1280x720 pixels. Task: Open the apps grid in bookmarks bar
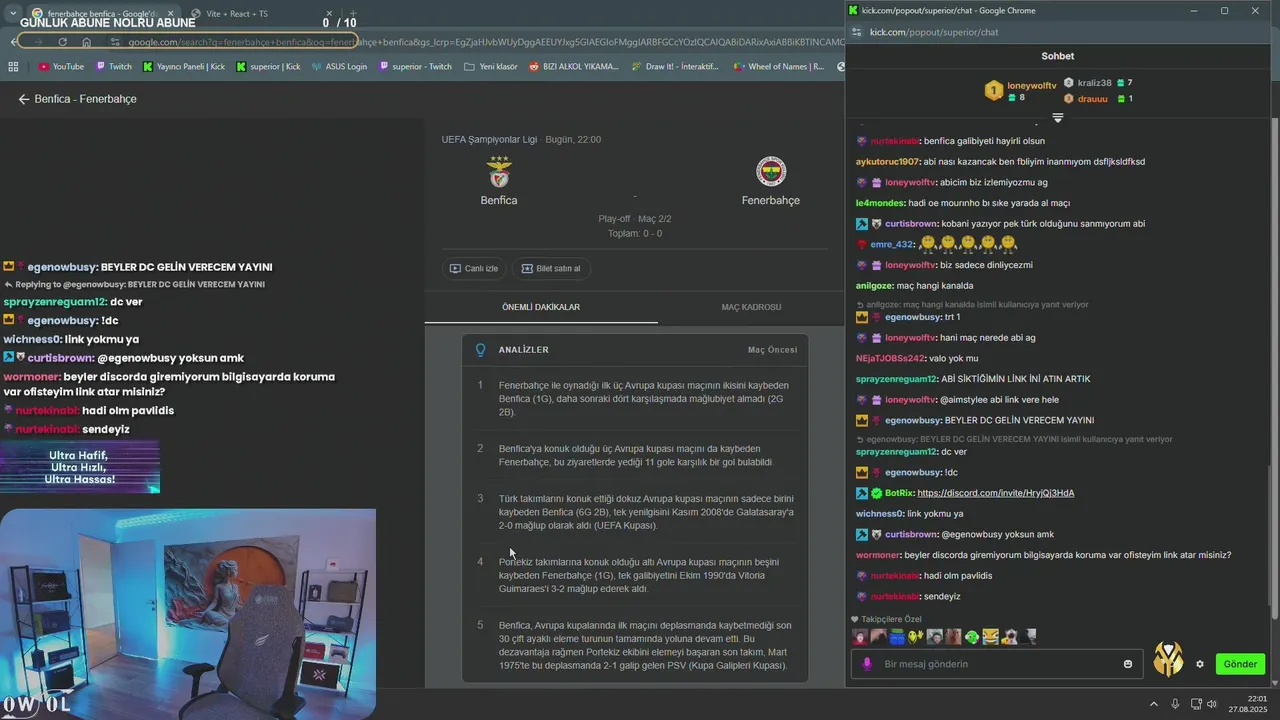(x=13, y=66)
